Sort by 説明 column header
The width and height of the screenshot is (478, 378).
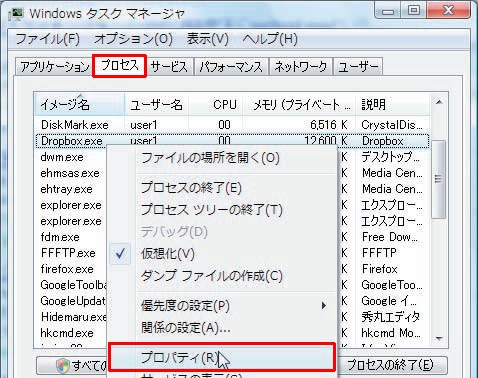[x=393, y=105]
